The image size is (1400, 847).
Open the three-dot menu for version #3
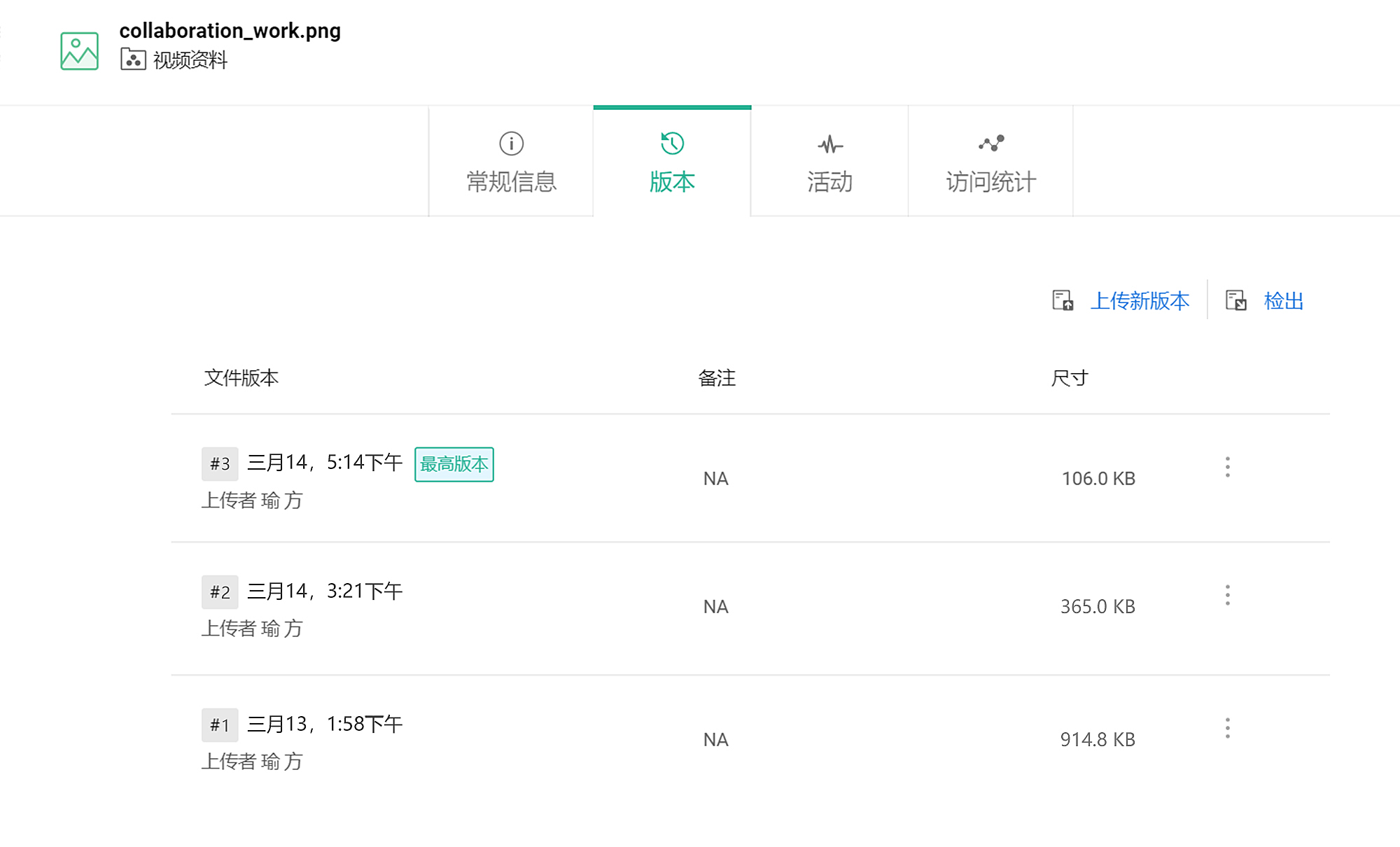[1227, 467]
